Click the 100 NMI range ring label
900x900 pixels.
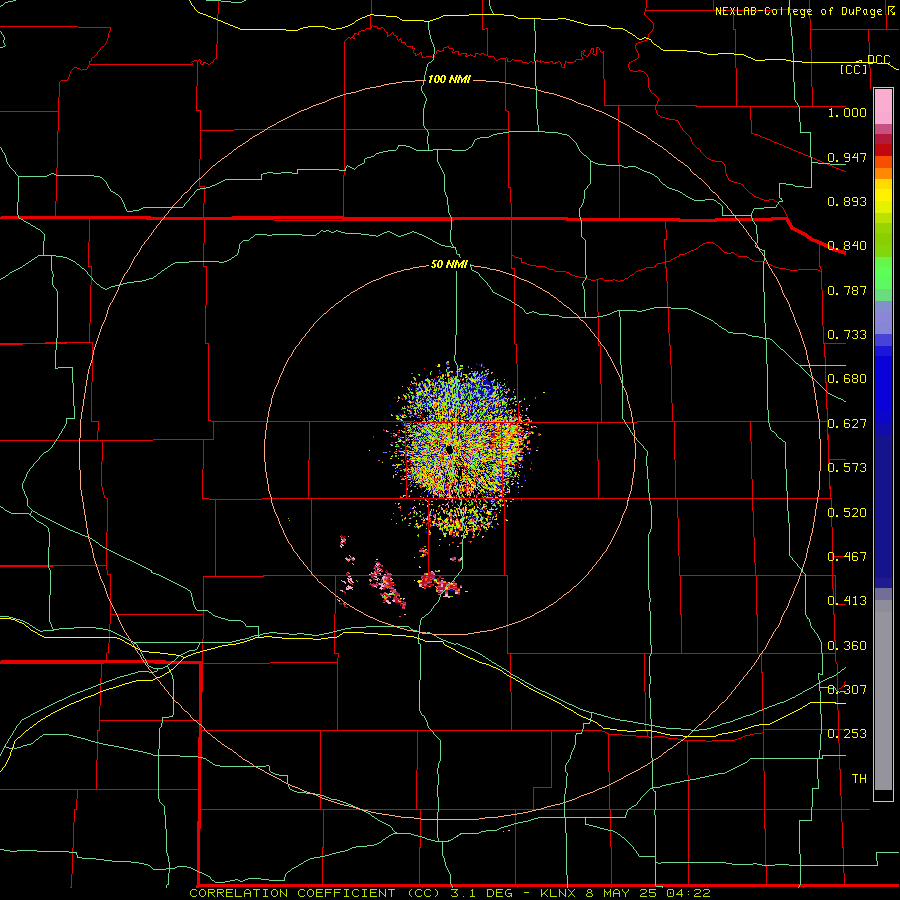coord(449,79)
